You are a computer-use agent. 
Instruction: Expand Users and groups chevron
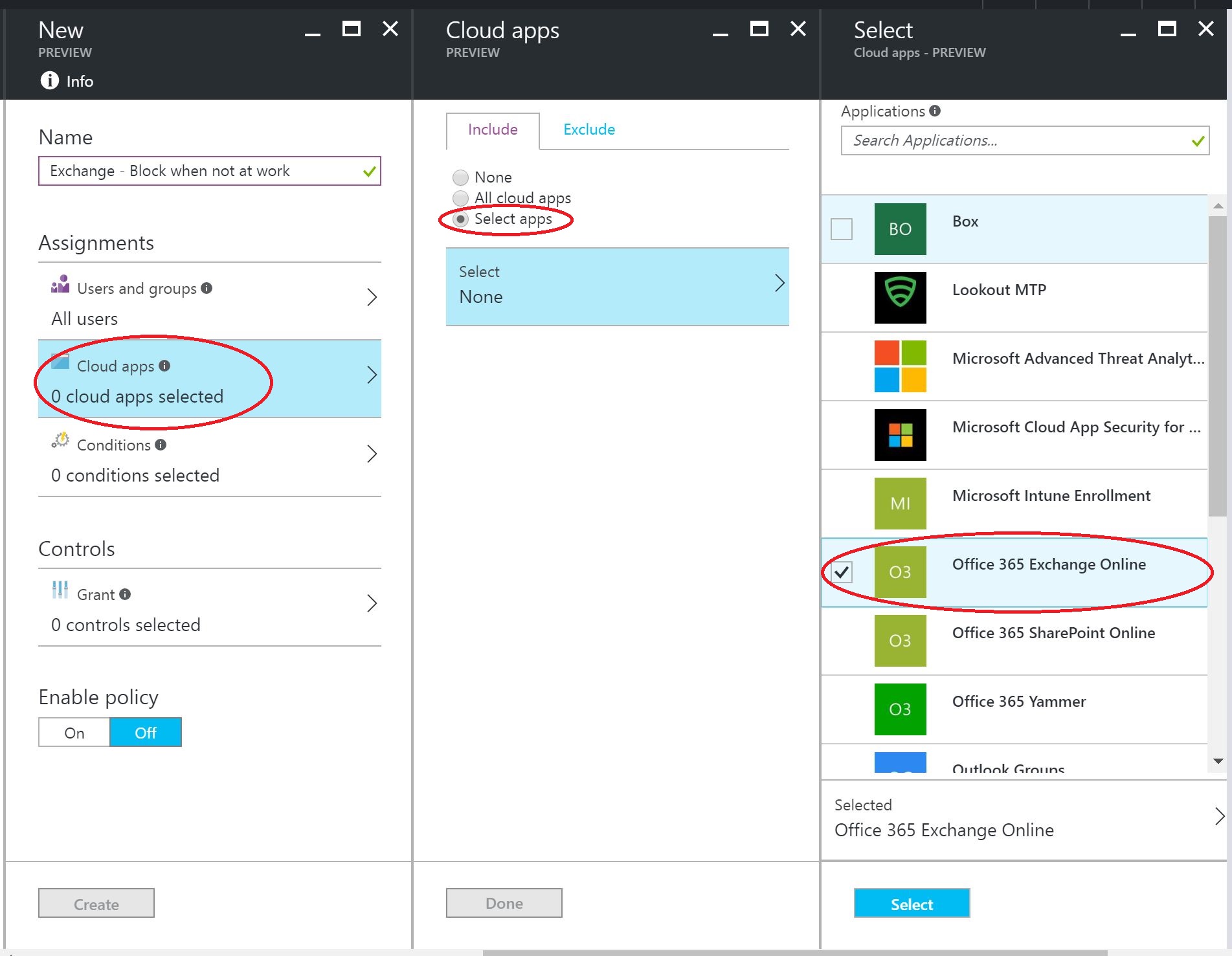click(372, 297)
